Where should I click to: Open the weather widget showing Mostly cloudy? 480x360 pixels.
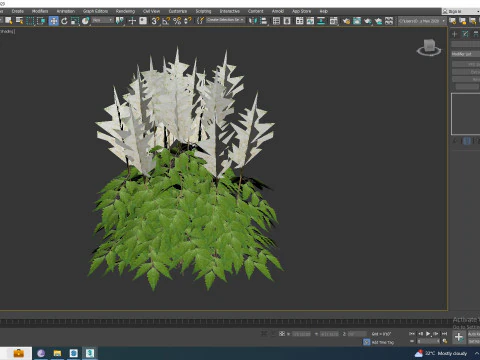click(x=441, y=353)
